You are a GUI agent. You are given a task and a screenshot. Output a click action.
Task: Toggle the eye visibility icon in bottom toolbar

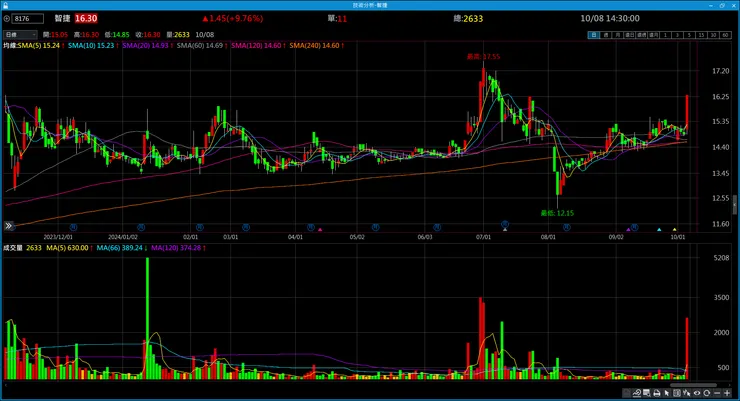pos(697,393)
